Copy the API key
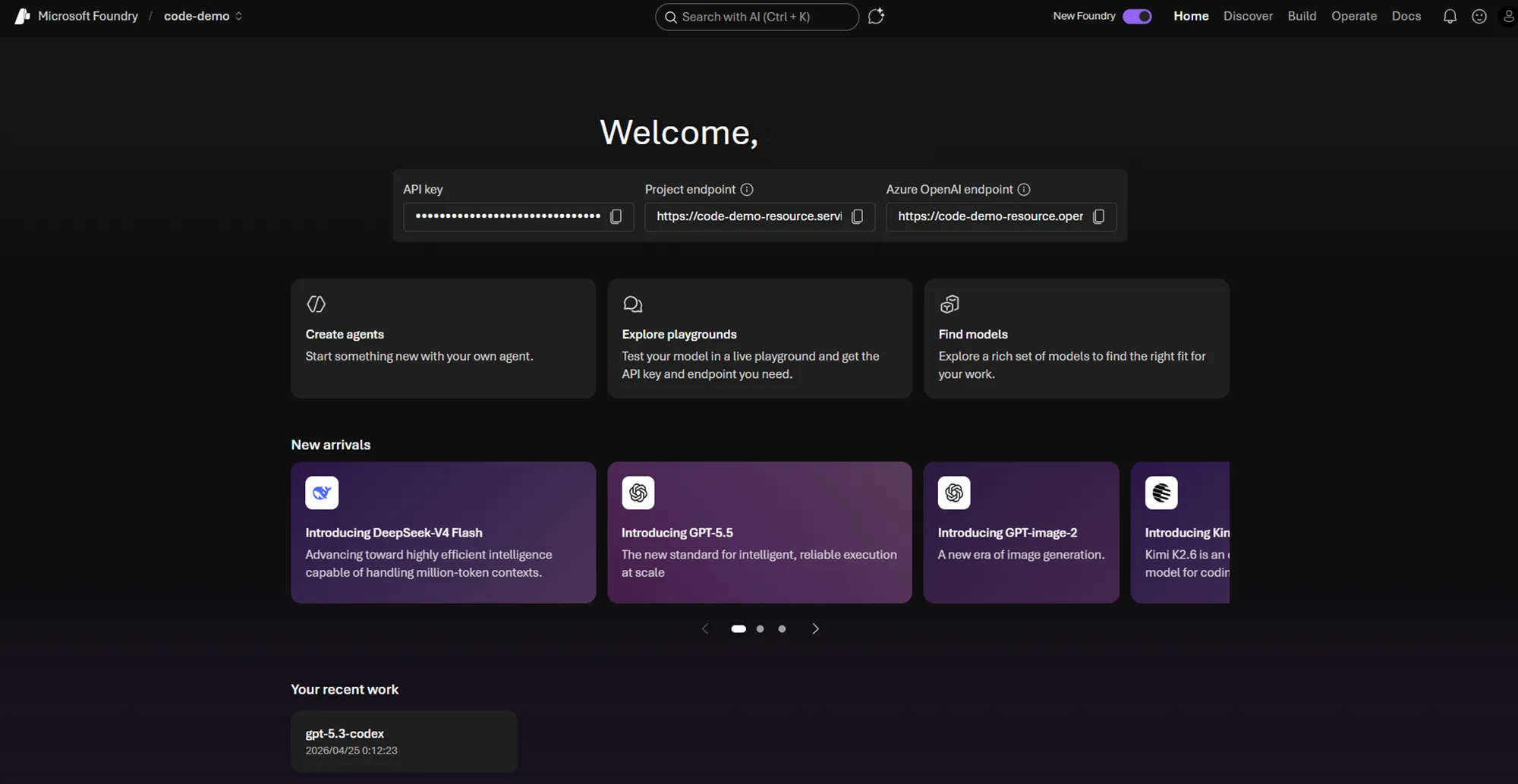 point(616,216)
